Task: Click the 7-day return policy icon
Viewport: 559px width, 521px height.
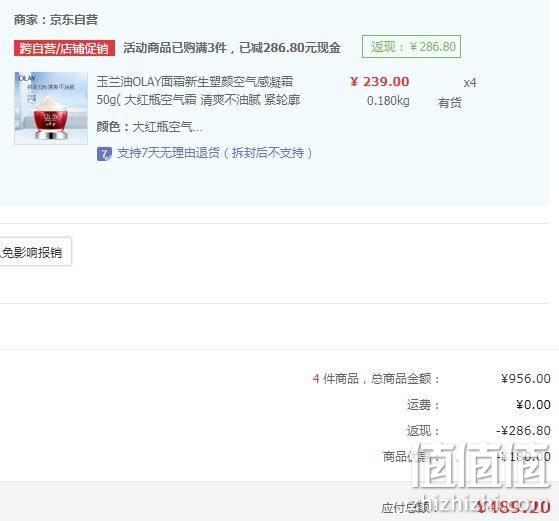Action: point(104,154)
